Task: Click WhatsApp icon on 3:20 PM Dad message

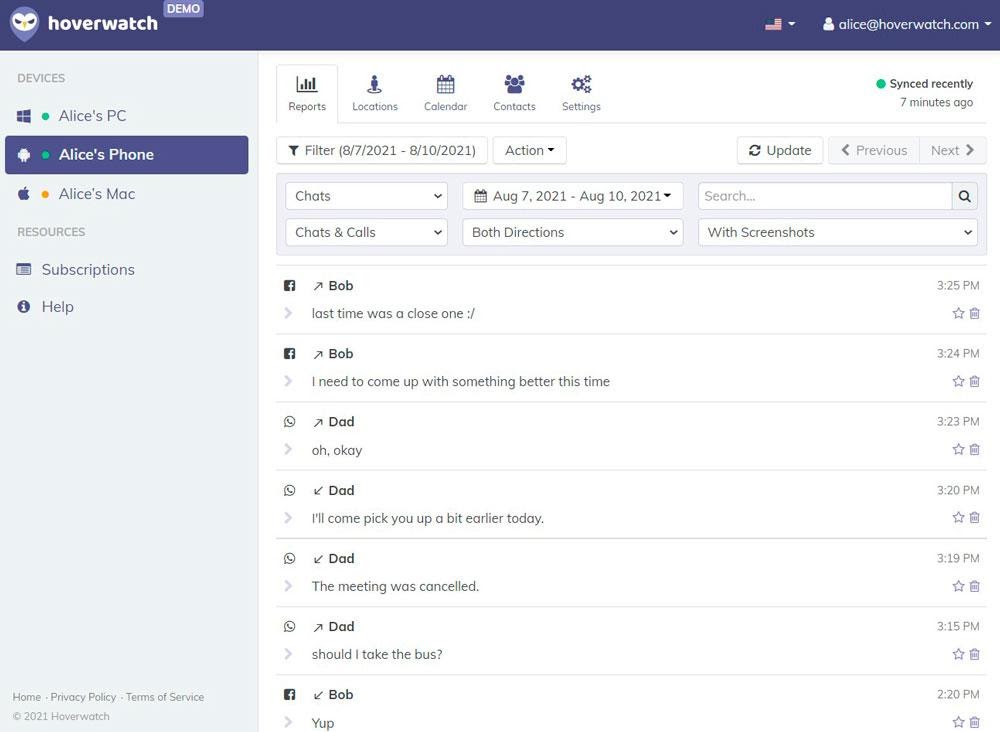Action: [x=290, y=490]
